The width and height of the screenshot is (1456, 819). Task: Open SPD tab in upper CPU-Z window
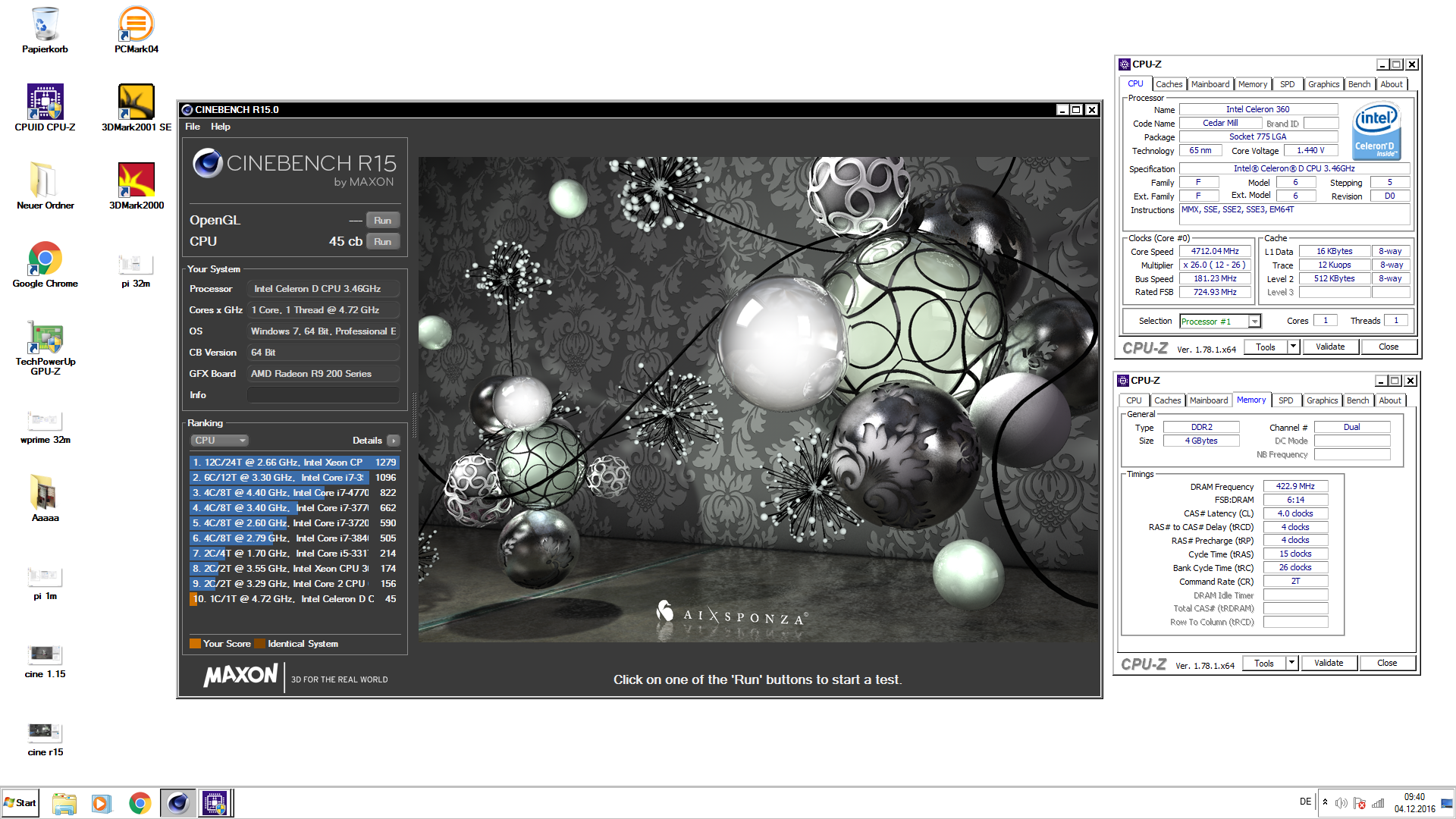point(1288,84)
